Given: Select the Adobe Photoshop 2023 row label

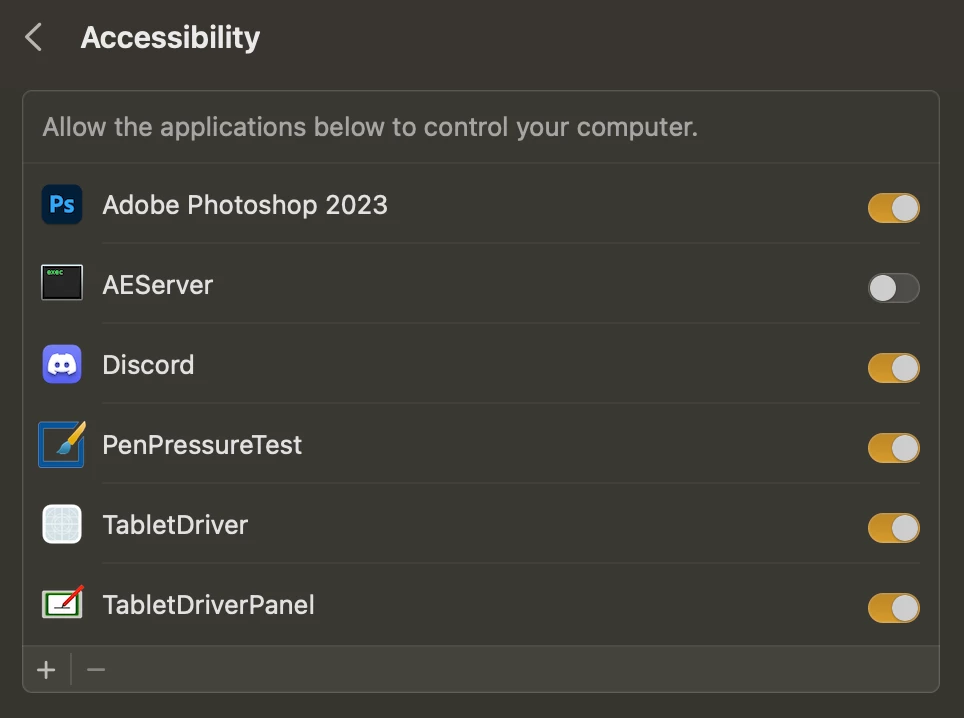Looking at the screenshot, I should pyautogui.click(x=245, y=205).
